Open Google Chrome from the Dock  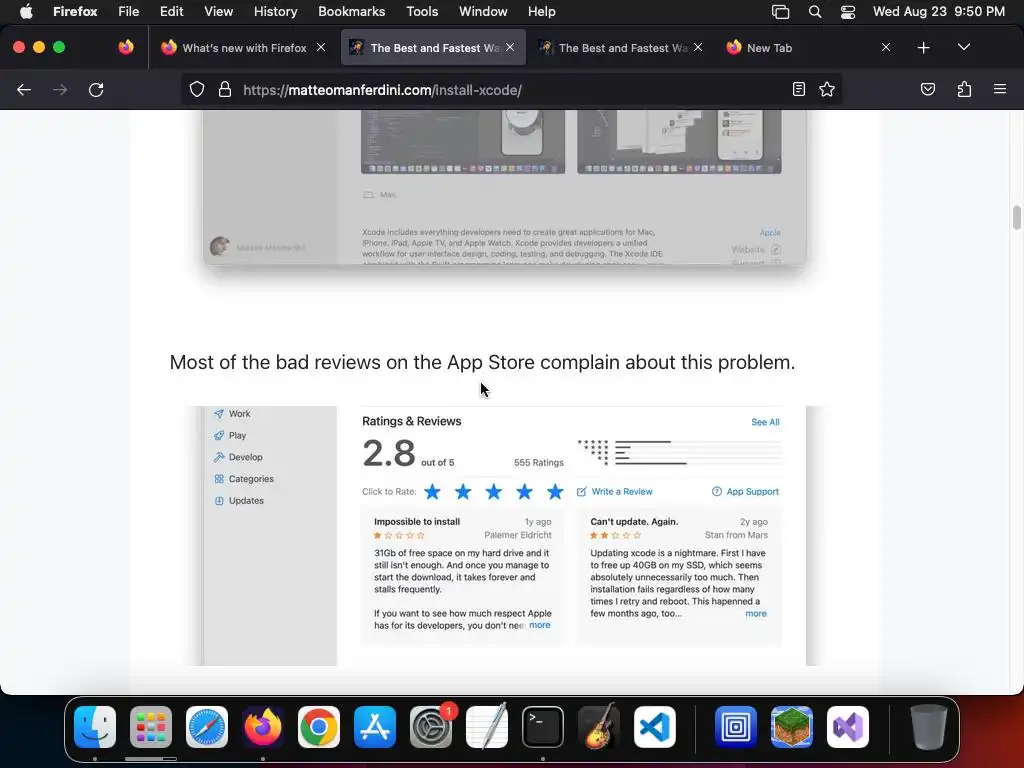click(x=319, y=726)
